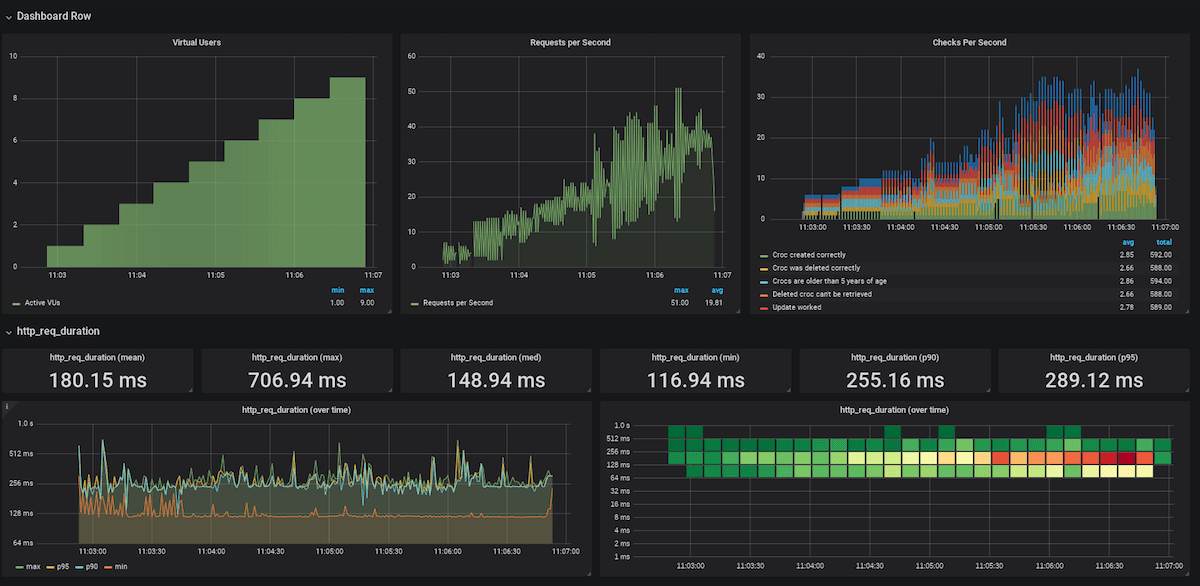Click the 9.00 max Active VUs value
This screenshot has width=1200, height=586.
[x=366, y=302]
